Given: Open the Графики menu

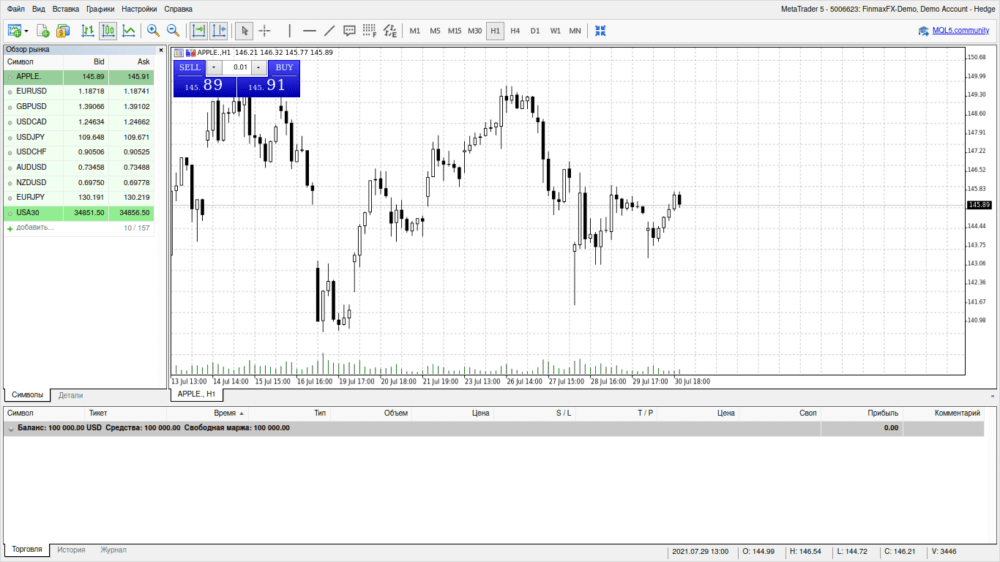Looking at the screenshot, I should point(100,8).
